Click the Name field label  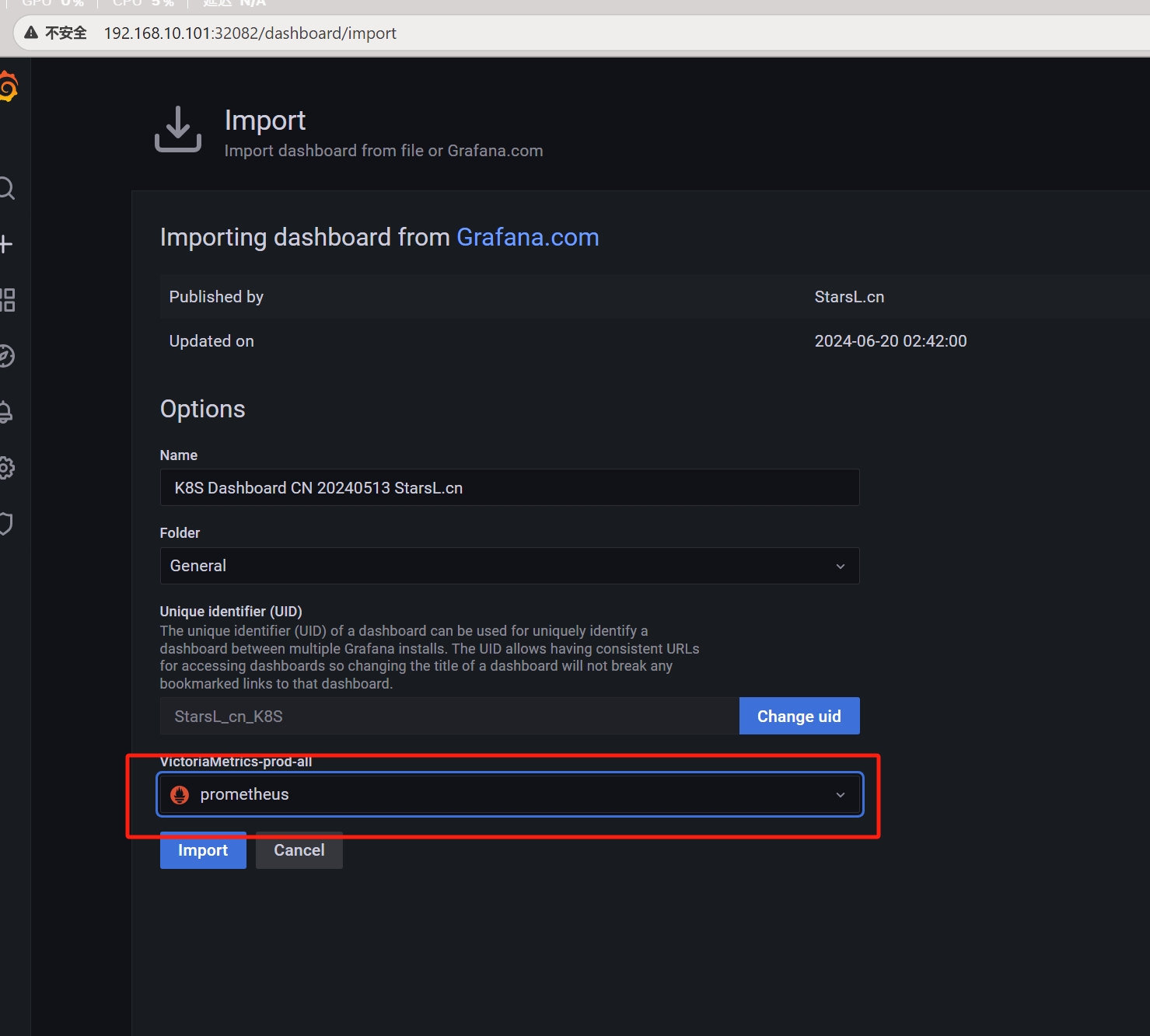pyautogui.click(x=178, y=455)
